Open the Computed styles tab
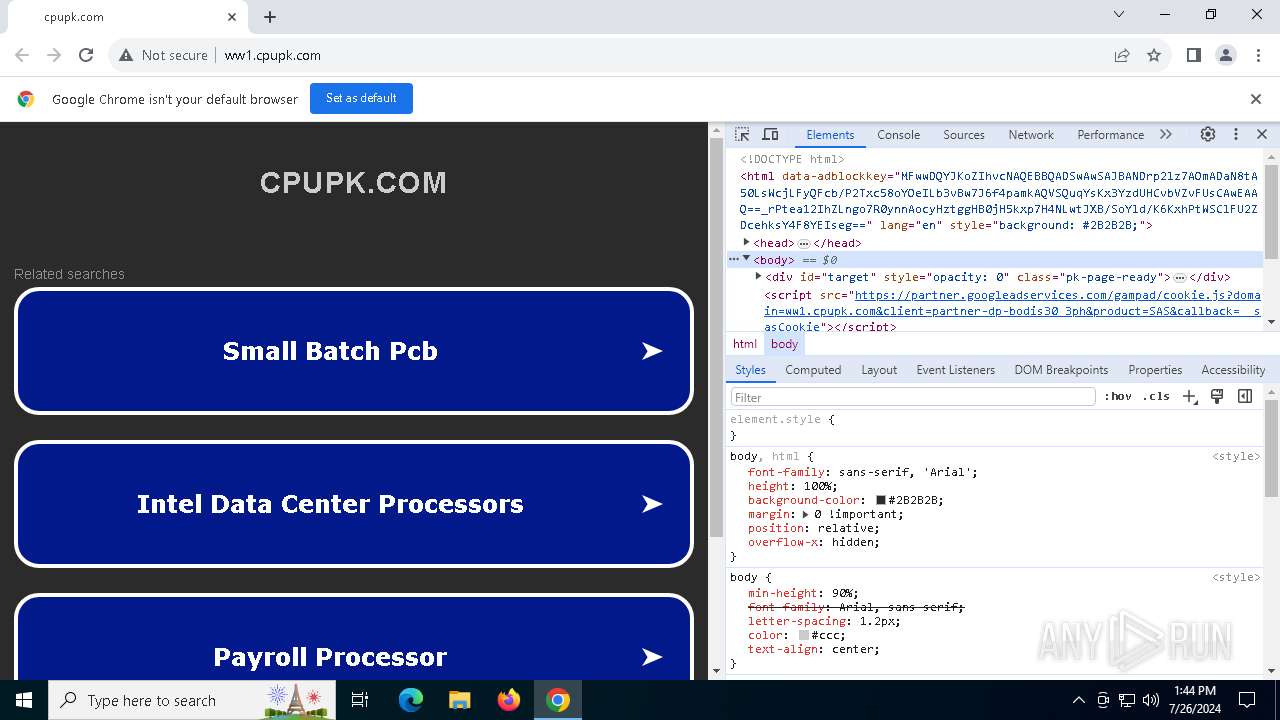1280x720 pixels. [813, 370]
